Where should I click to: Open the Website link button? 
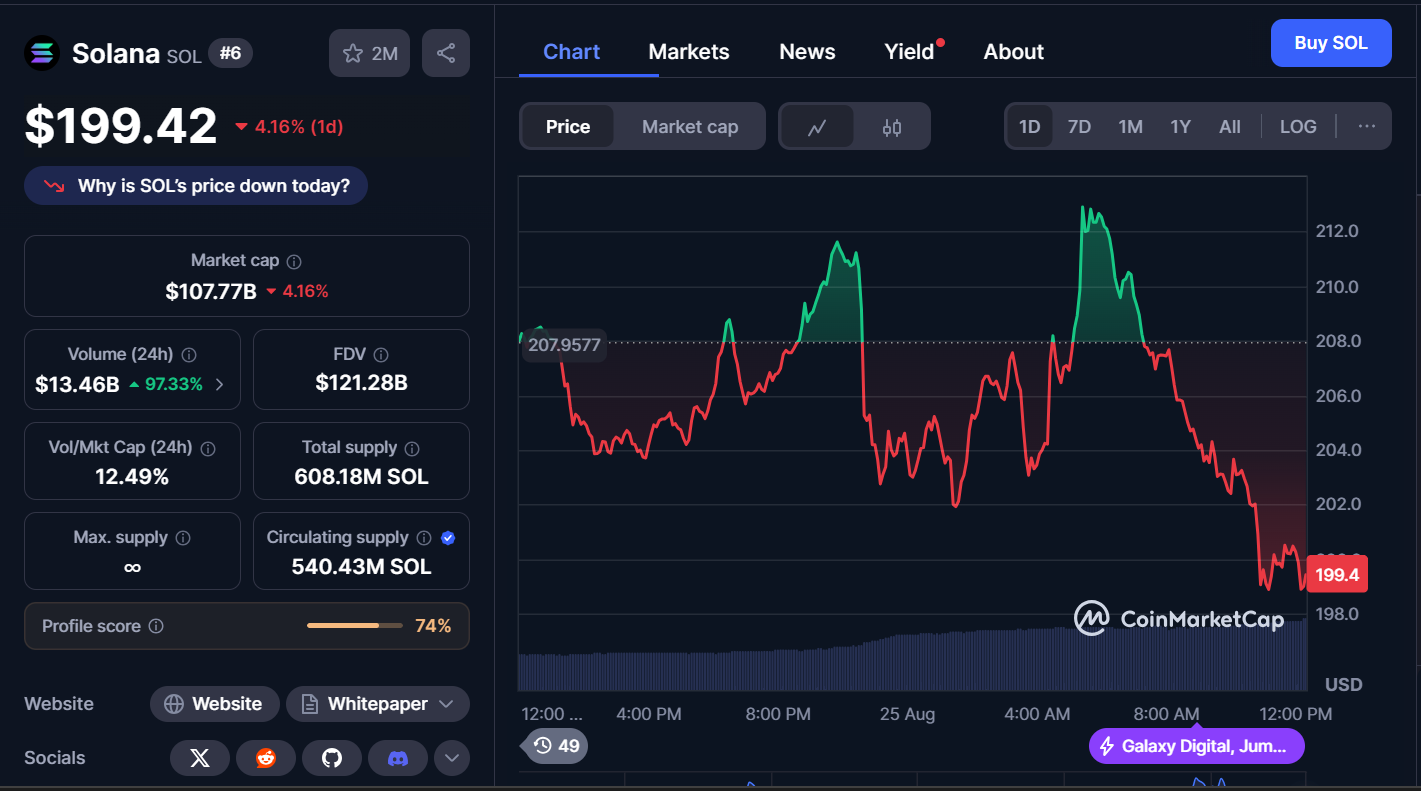point(214,704)
